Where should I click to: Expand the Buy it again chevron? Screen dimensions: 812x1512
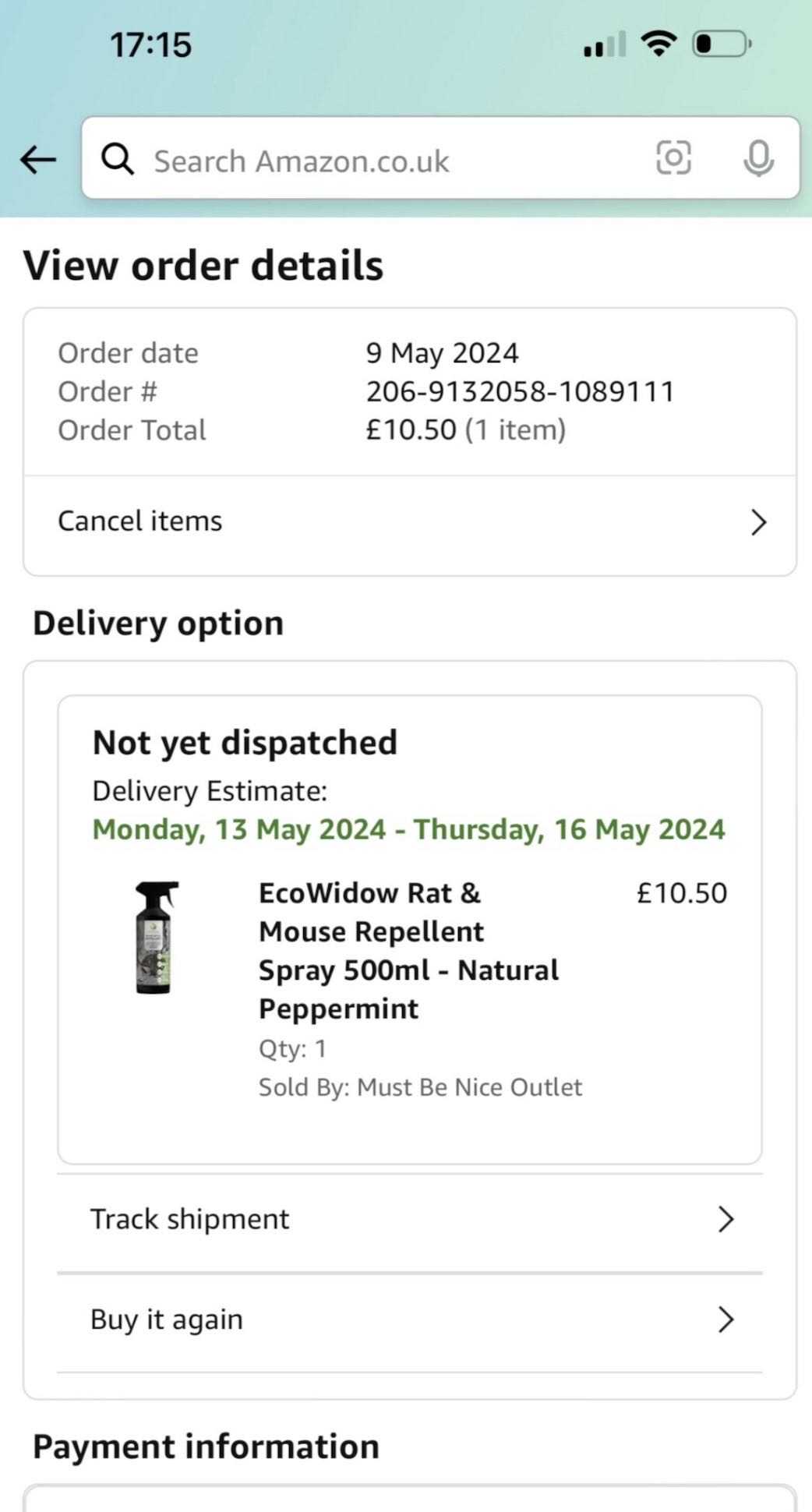point(726,1319)
